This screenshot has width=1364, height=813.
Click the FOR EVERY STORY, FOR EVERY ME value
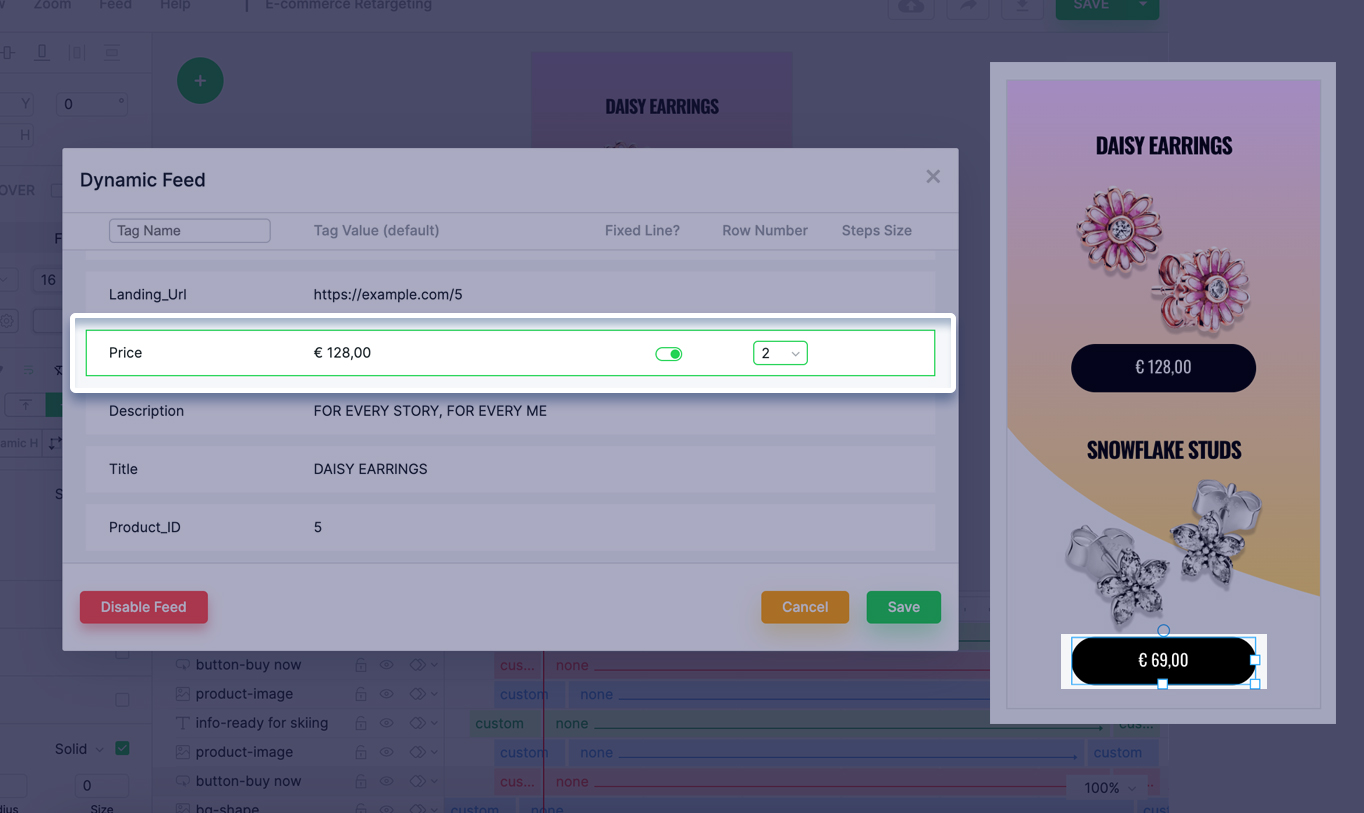coord(430,411)
